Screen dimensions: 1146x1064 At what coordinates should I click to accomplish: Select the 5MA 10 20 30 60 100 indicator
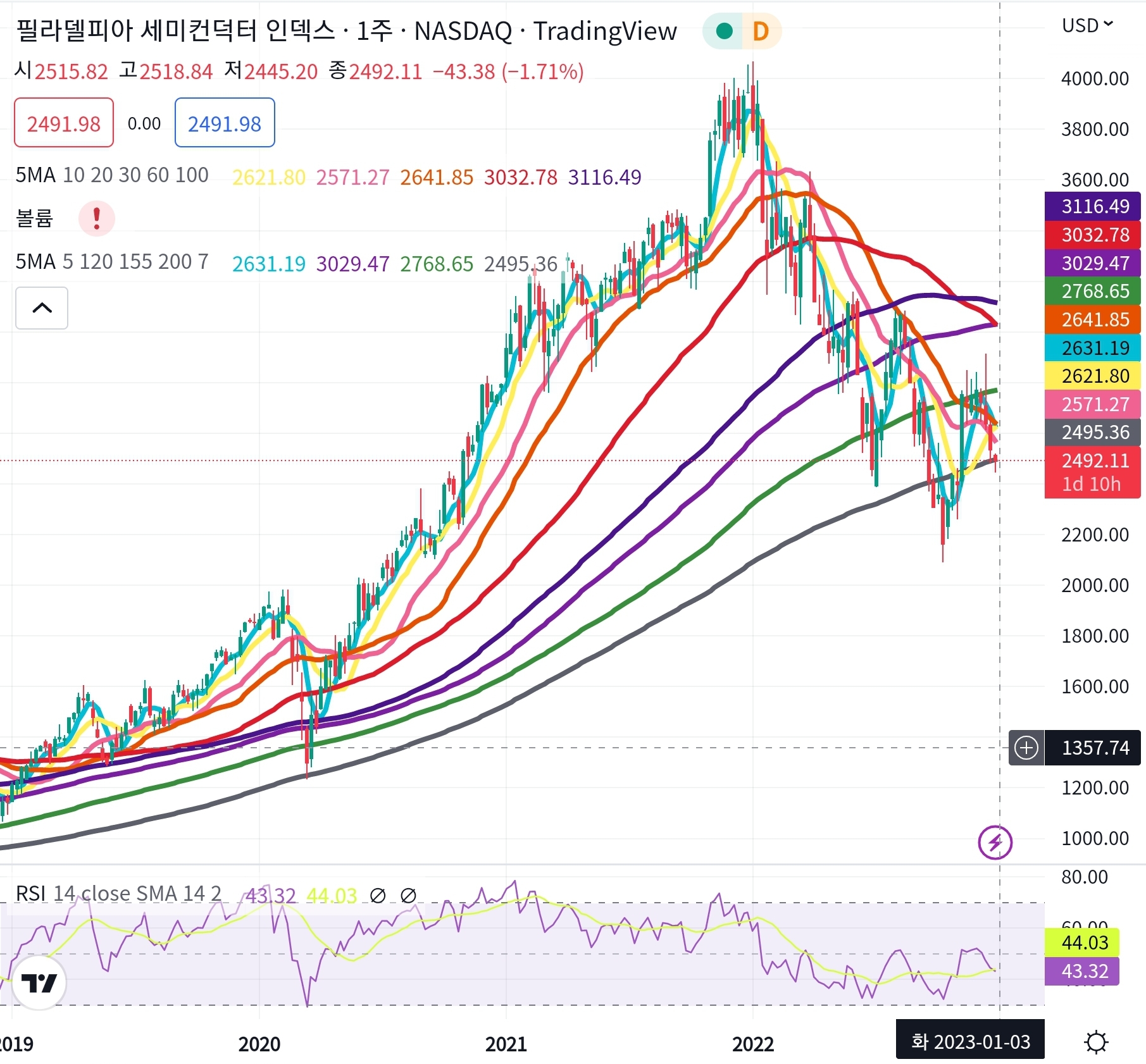coord(112,175)
